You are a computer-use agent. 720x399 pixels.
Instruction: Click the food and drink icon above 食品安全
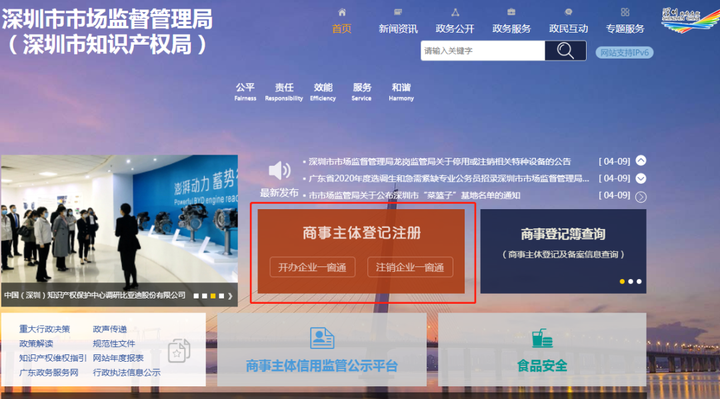(542, 338)
